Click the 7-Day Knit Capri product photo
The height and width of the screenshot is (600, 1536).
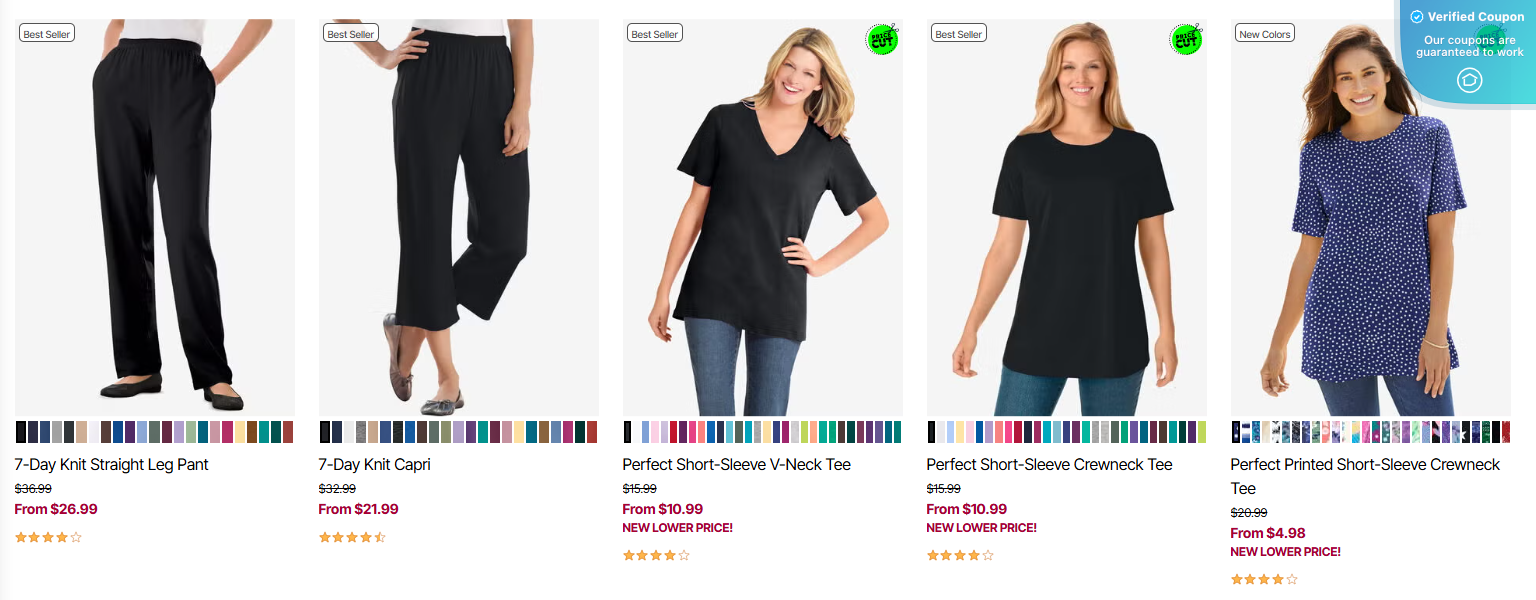pyautogui.click(x=458, y=220)
